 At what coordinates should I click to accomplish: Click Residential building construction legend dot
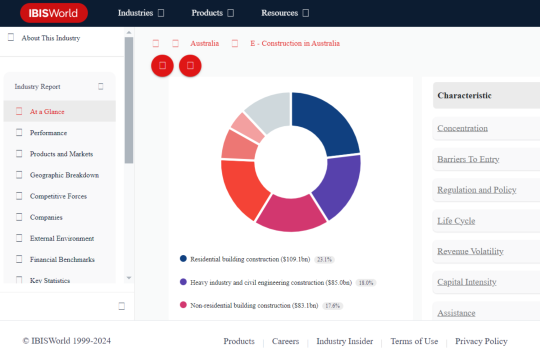tap(183, 258)
